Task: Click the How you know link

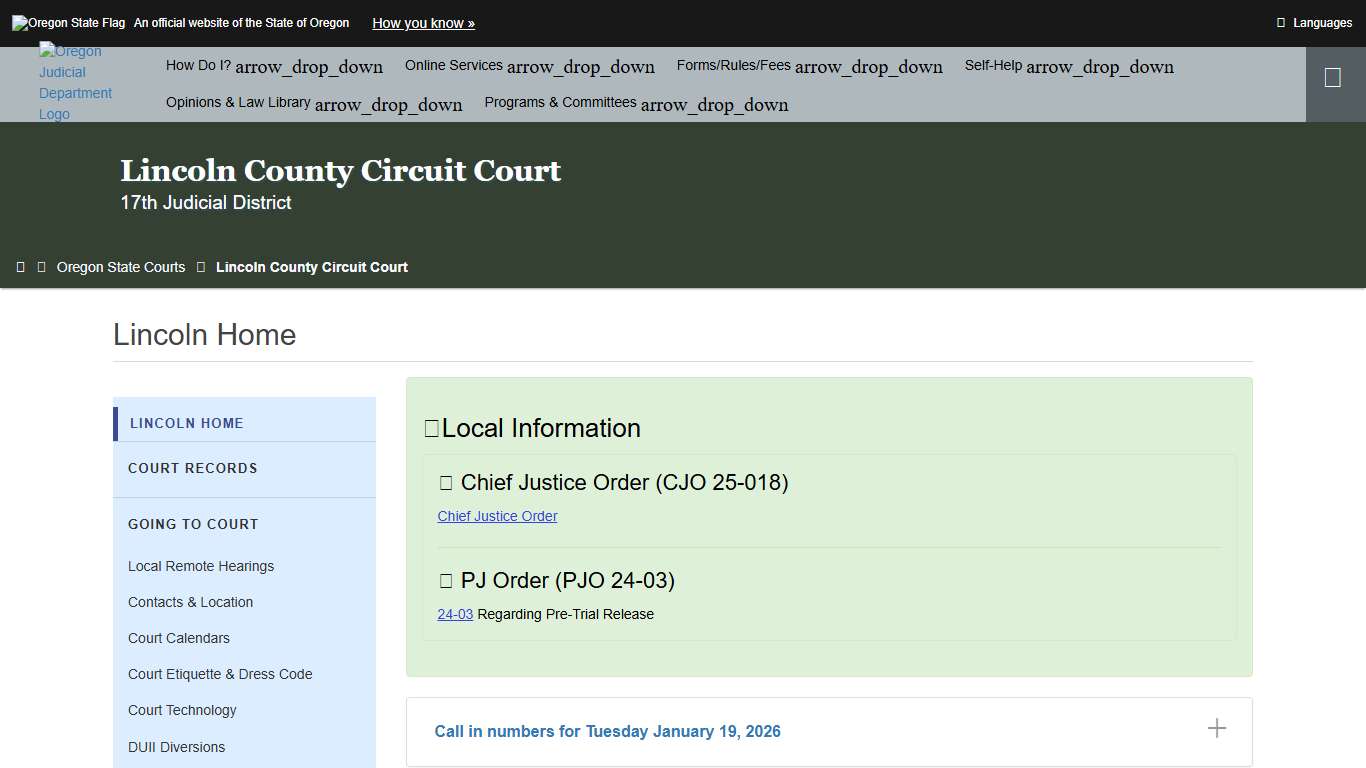Action: (x=423, y=22)
